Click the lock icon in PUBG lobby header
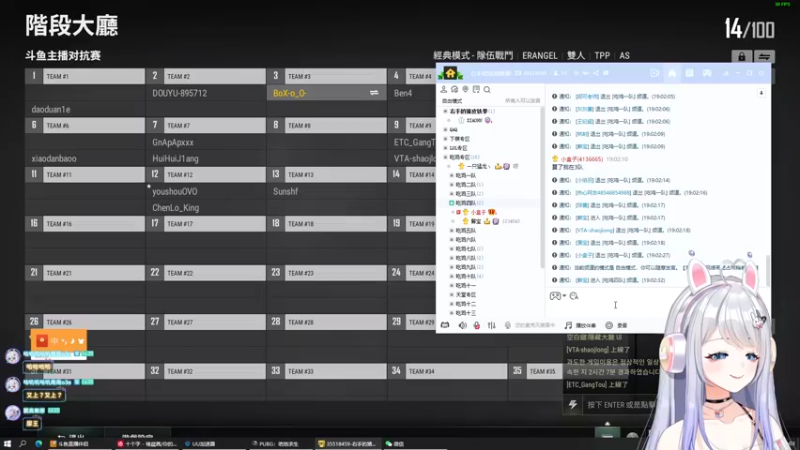Screen dimensions: 800x450 pyautogui.click(x=741, y=57)
